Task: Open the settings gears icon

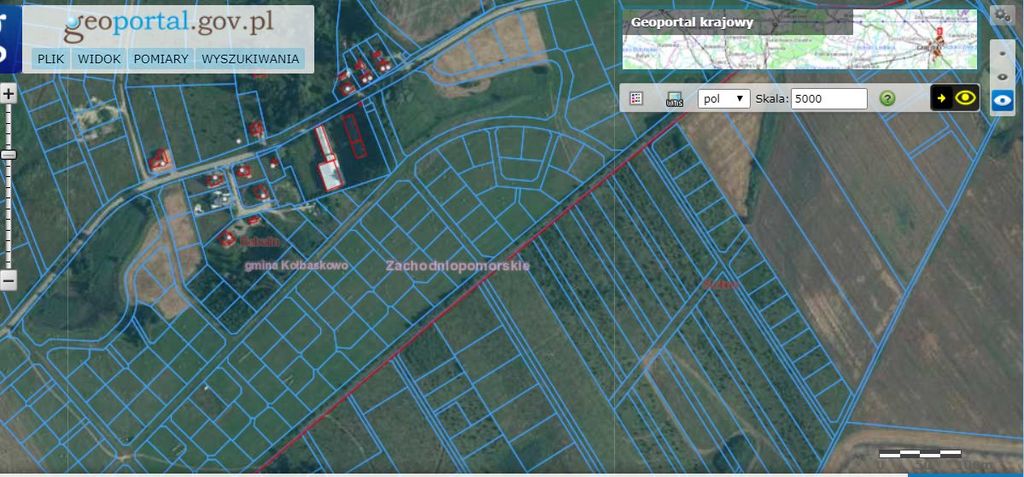Action: click(x=1002, y=14)
